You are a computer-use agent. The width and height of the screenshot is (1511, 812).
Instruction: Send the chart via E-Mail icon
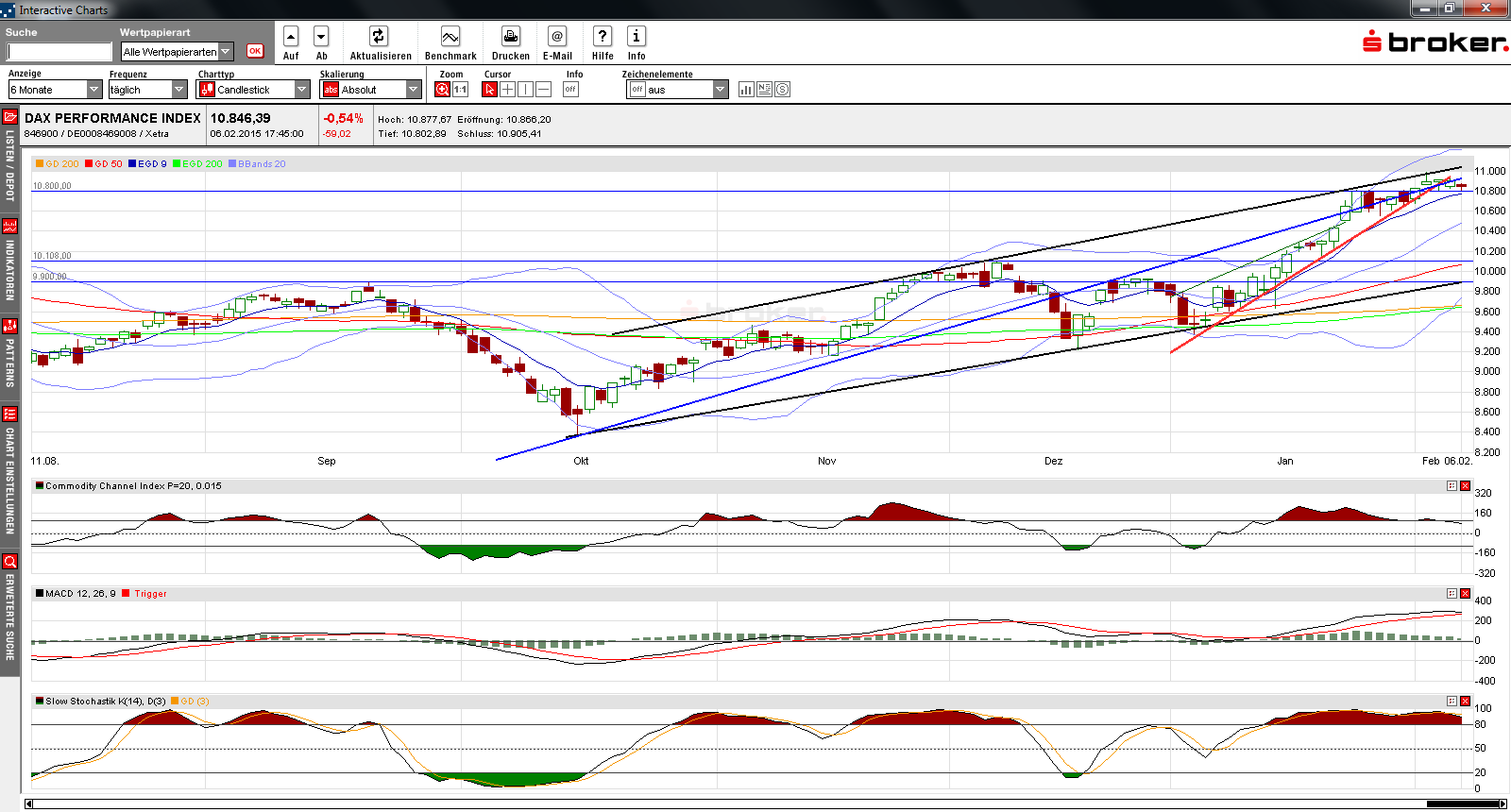pyautogui.click(x=557, y=37)
